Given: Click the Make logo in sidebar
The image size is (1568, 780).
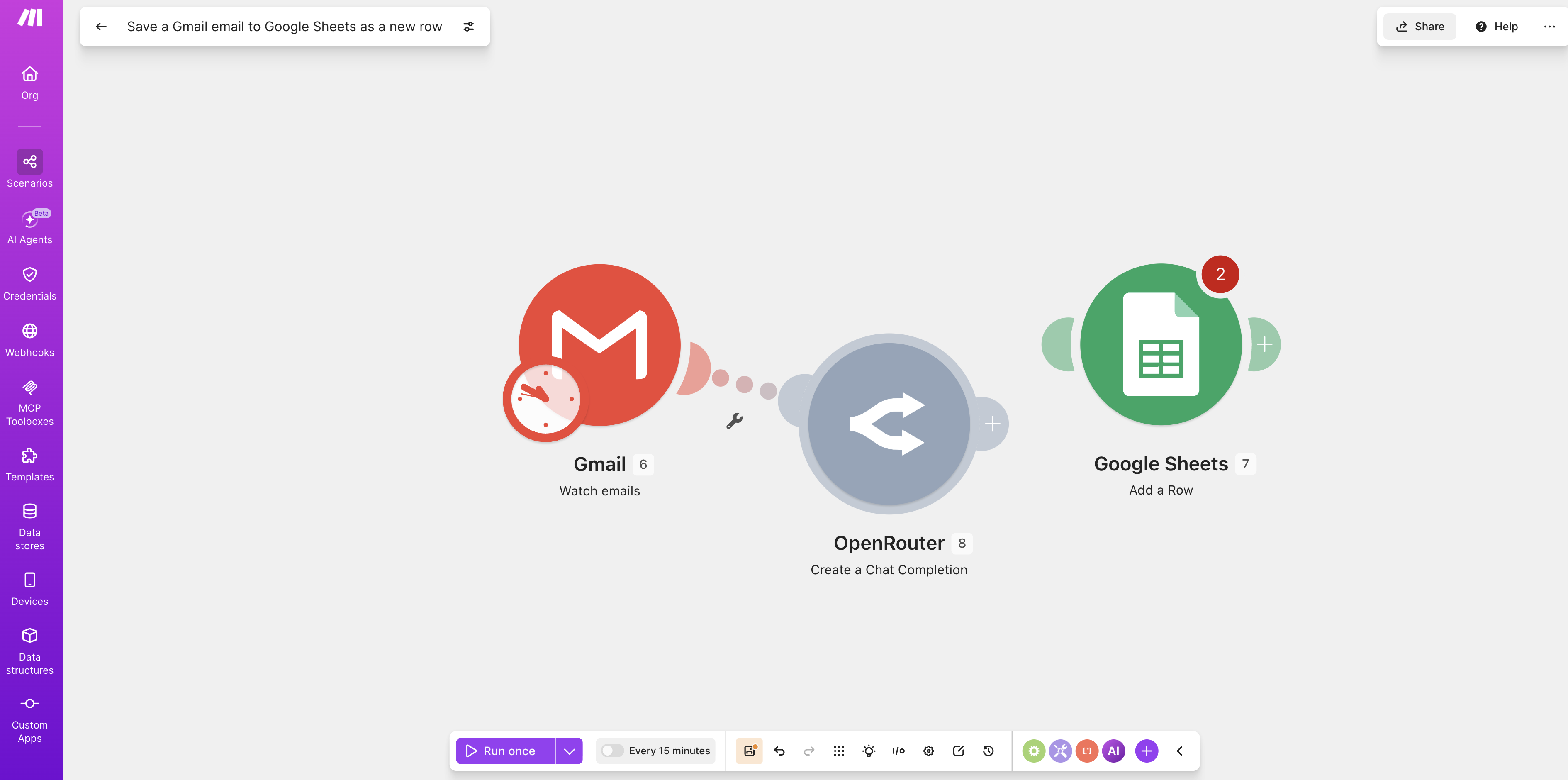Looking at the screenshot, I should (x=30, y=18).
